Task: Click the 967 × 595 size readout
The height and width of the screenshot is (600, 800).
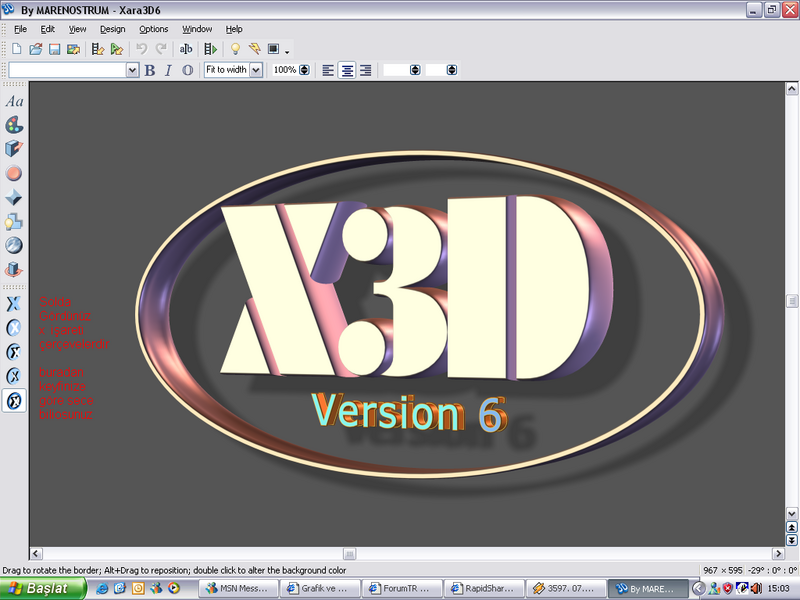Action: pos(722,570)
